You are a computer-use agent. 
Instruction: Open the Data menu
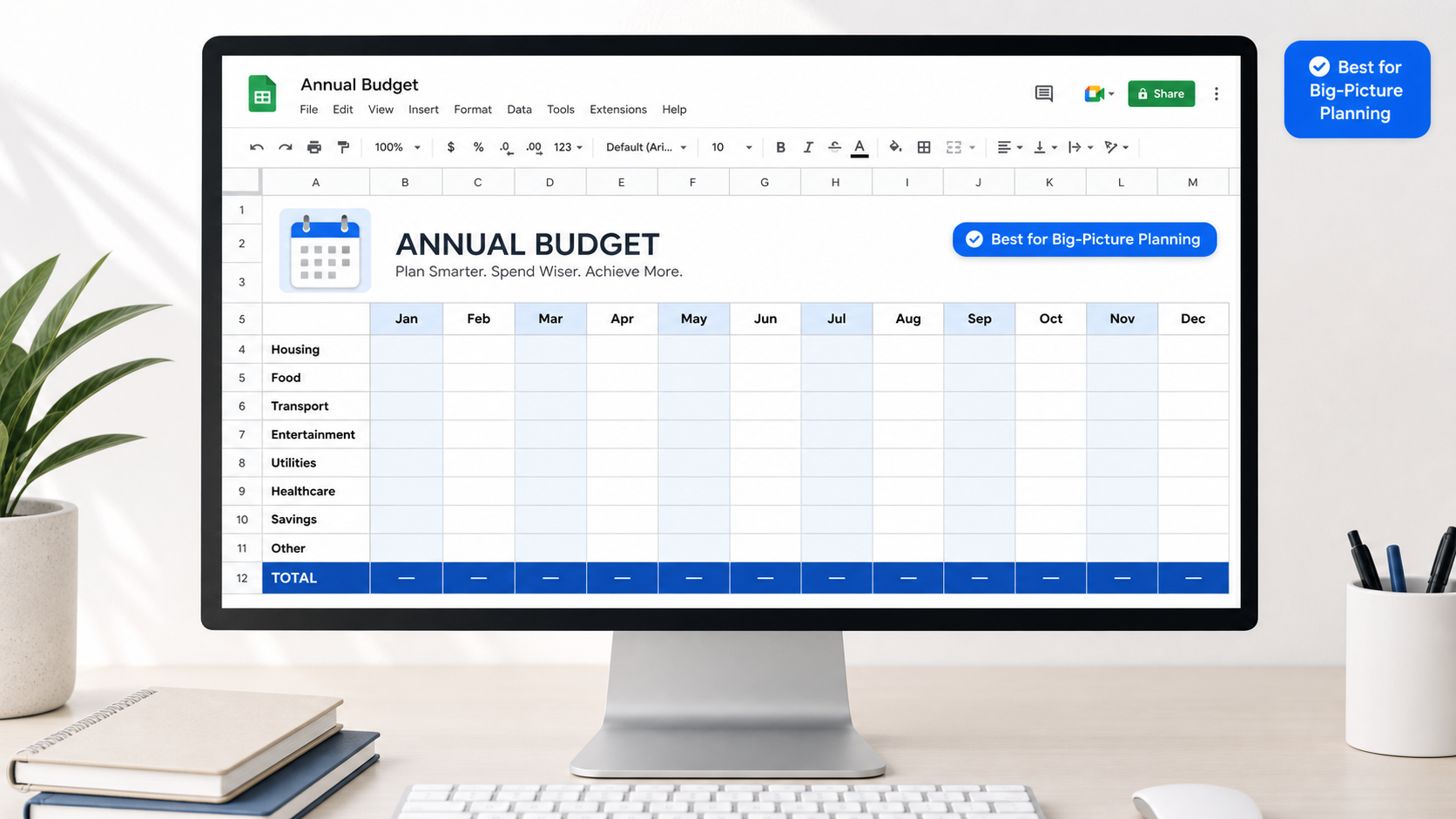519,110
